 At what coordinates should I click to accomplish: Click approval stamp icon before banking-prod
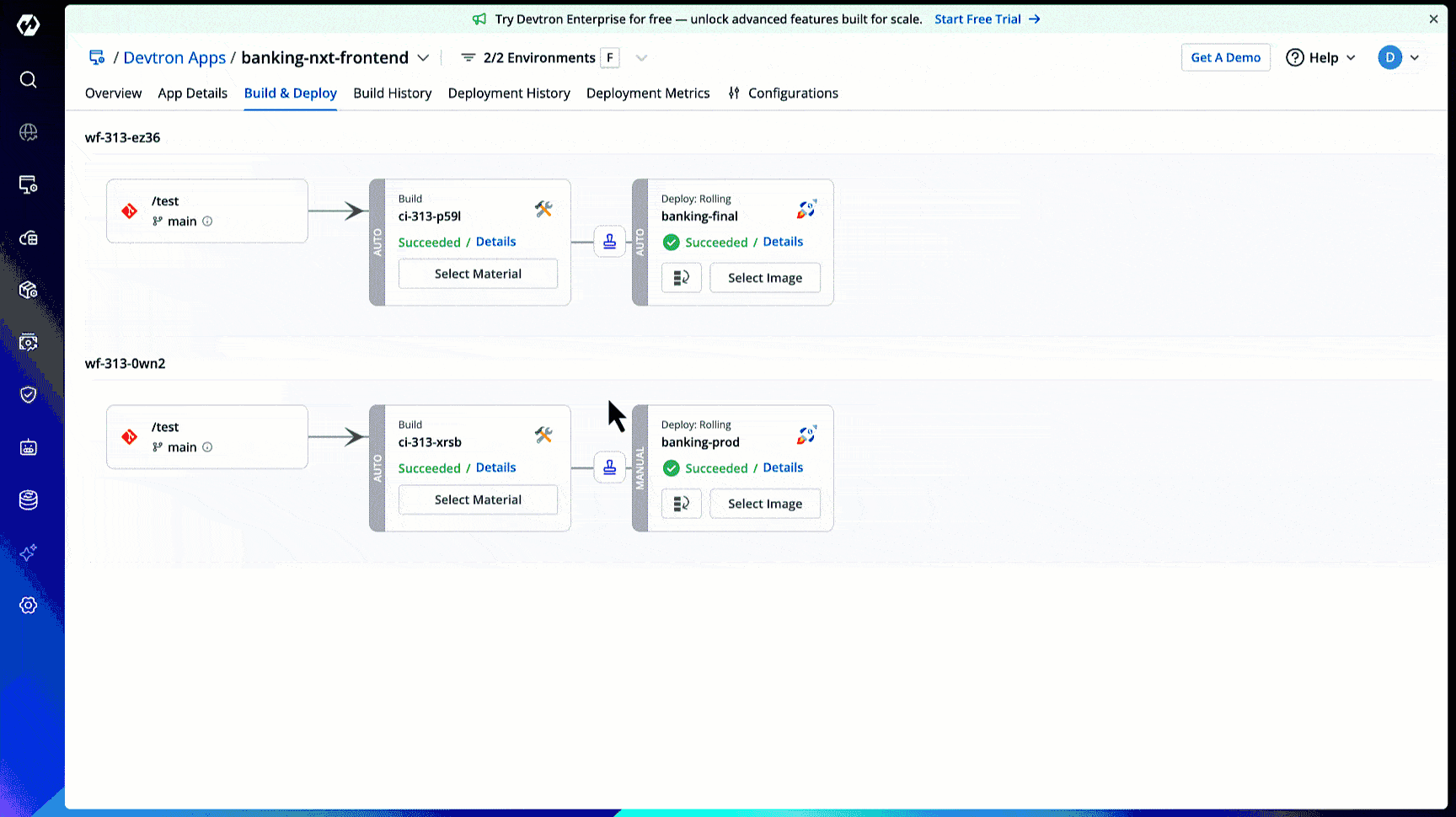tap(609, 467)
